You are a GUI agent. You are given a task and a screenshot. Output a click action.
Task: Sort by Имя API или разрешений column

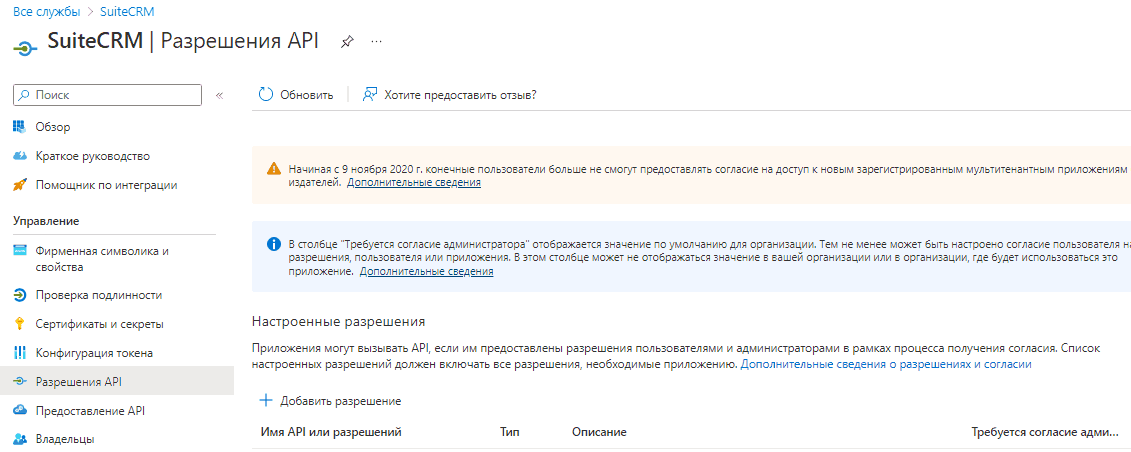coord(330,433)
